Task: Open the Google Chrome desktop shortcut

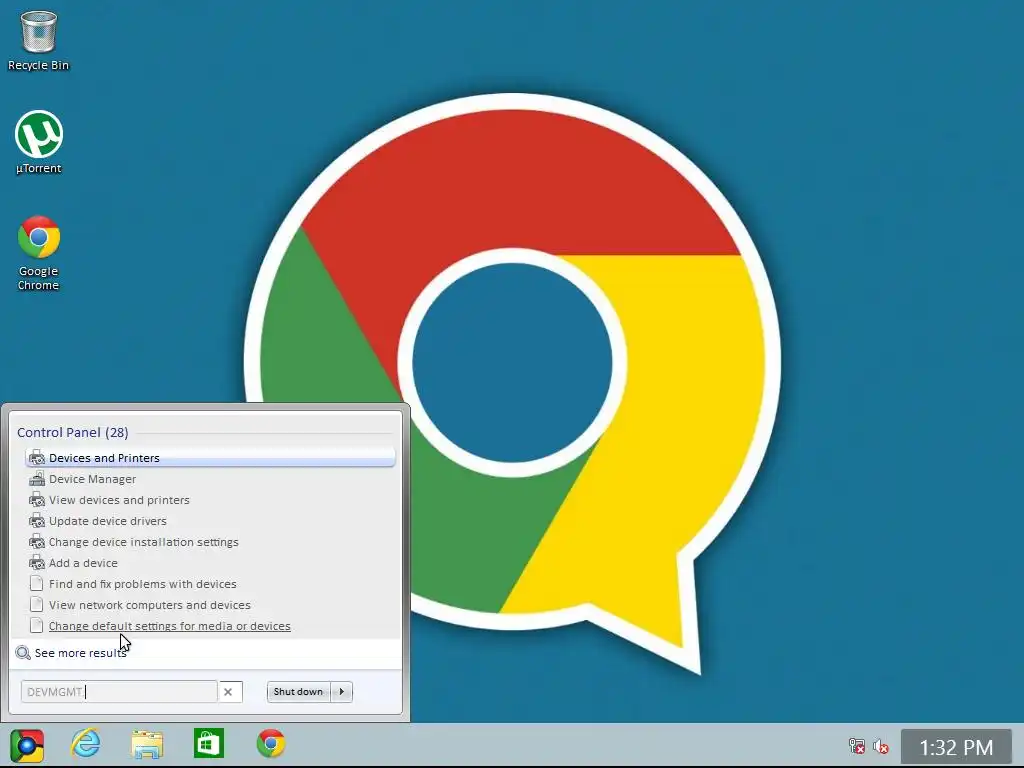Action: point(39,253)
